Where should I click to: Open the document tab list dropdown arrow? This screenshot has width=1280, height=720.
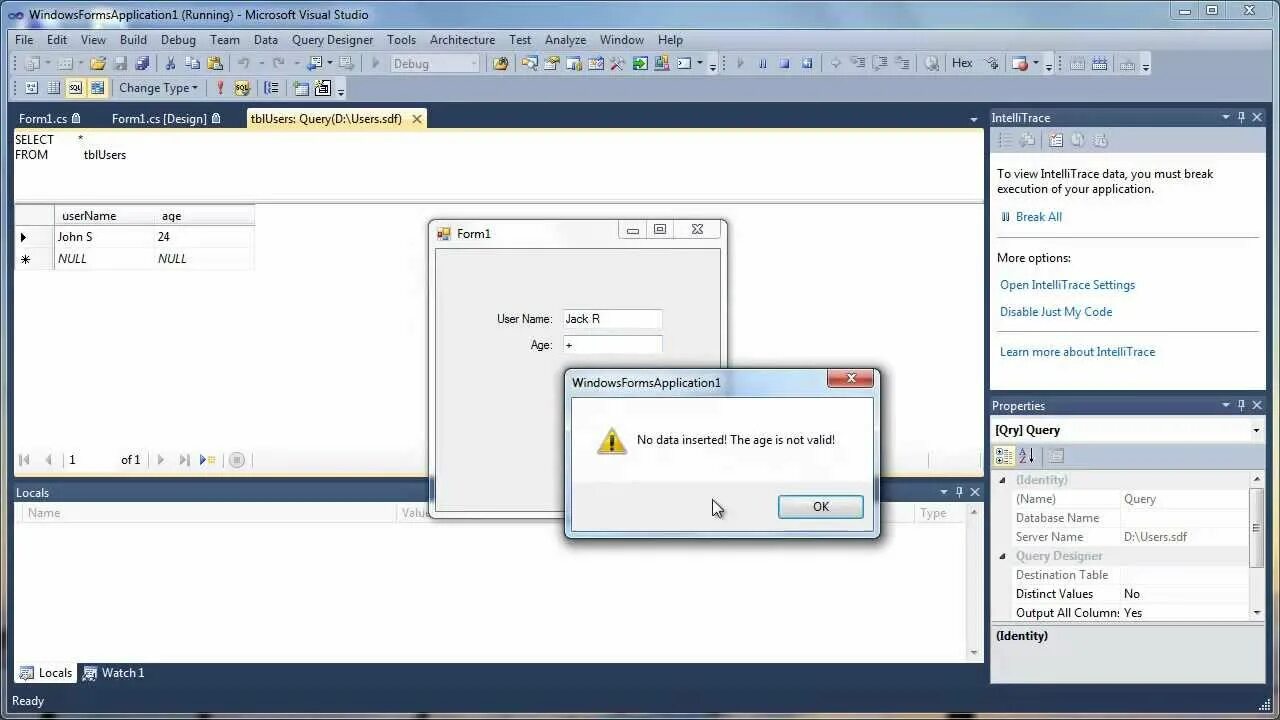(x=974, y=119)
